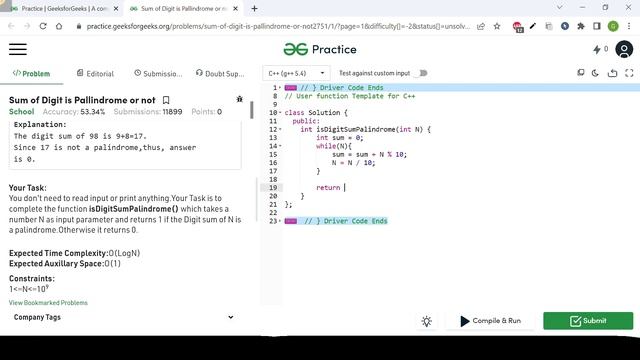The width and height of the screenshot is (640, 360).
Task: Switch to the Editorial tab
Action: click(95, 73)
